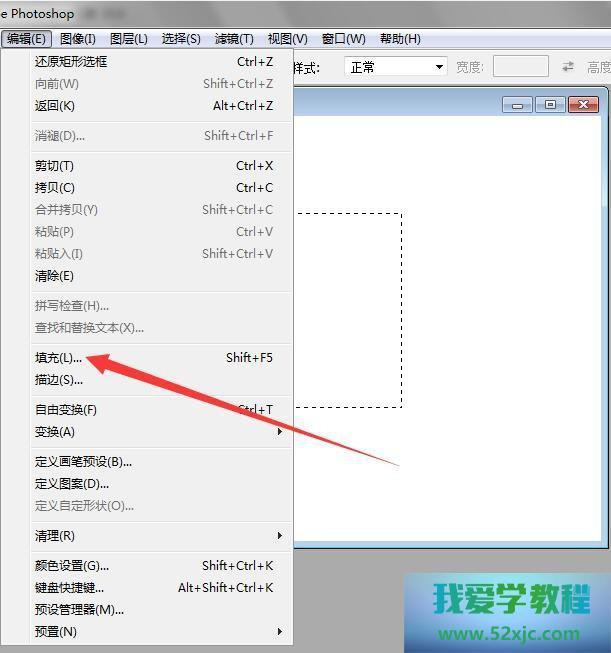Open the Filter (滤镜) menu
611x653 pixels.
click(234, 39)
